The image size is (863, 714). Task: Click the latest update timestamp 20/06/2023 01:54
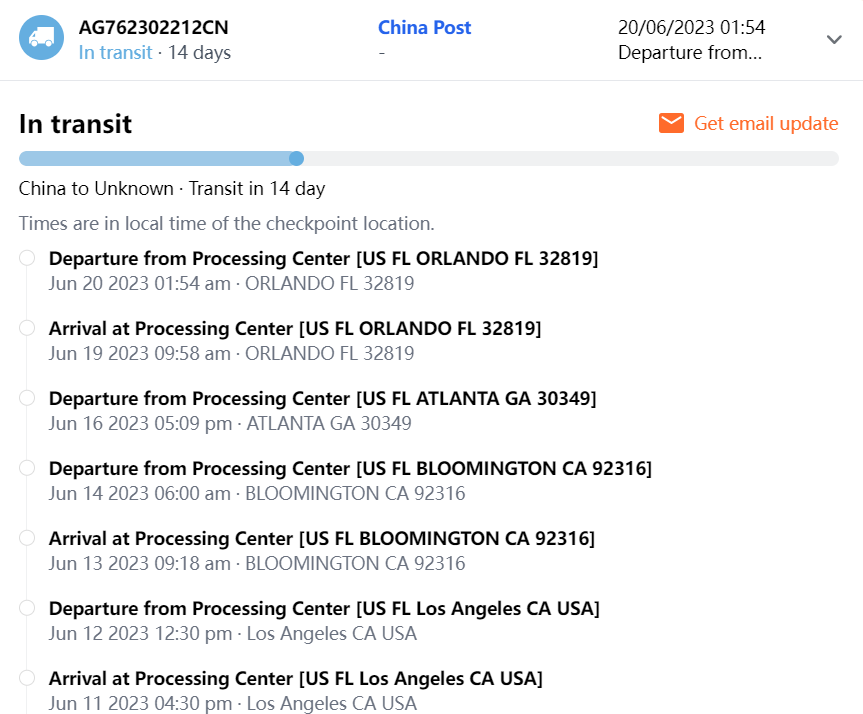point(691,27)
